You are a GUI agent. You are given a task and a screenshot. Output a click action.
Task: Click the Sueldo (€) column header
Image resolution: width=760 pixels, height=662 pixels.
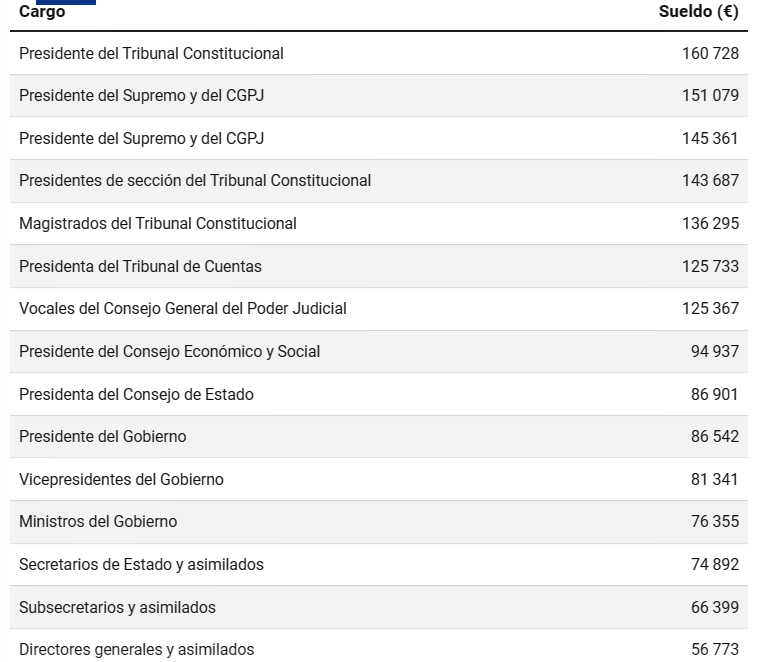pyautogui.click(x=698, y=11)
